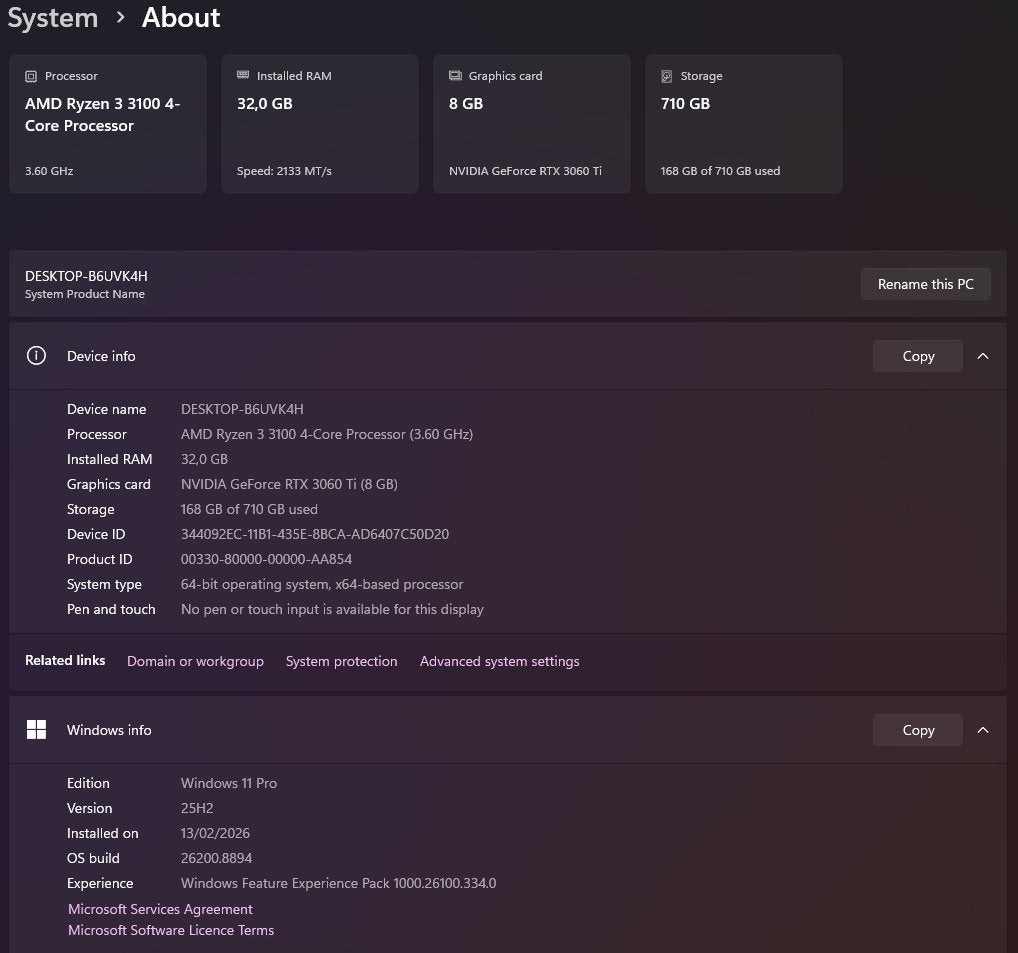Open Microsoft Software Licence Terms link
This screenshot has height=953, width=1018.
[x=171, y=930]
